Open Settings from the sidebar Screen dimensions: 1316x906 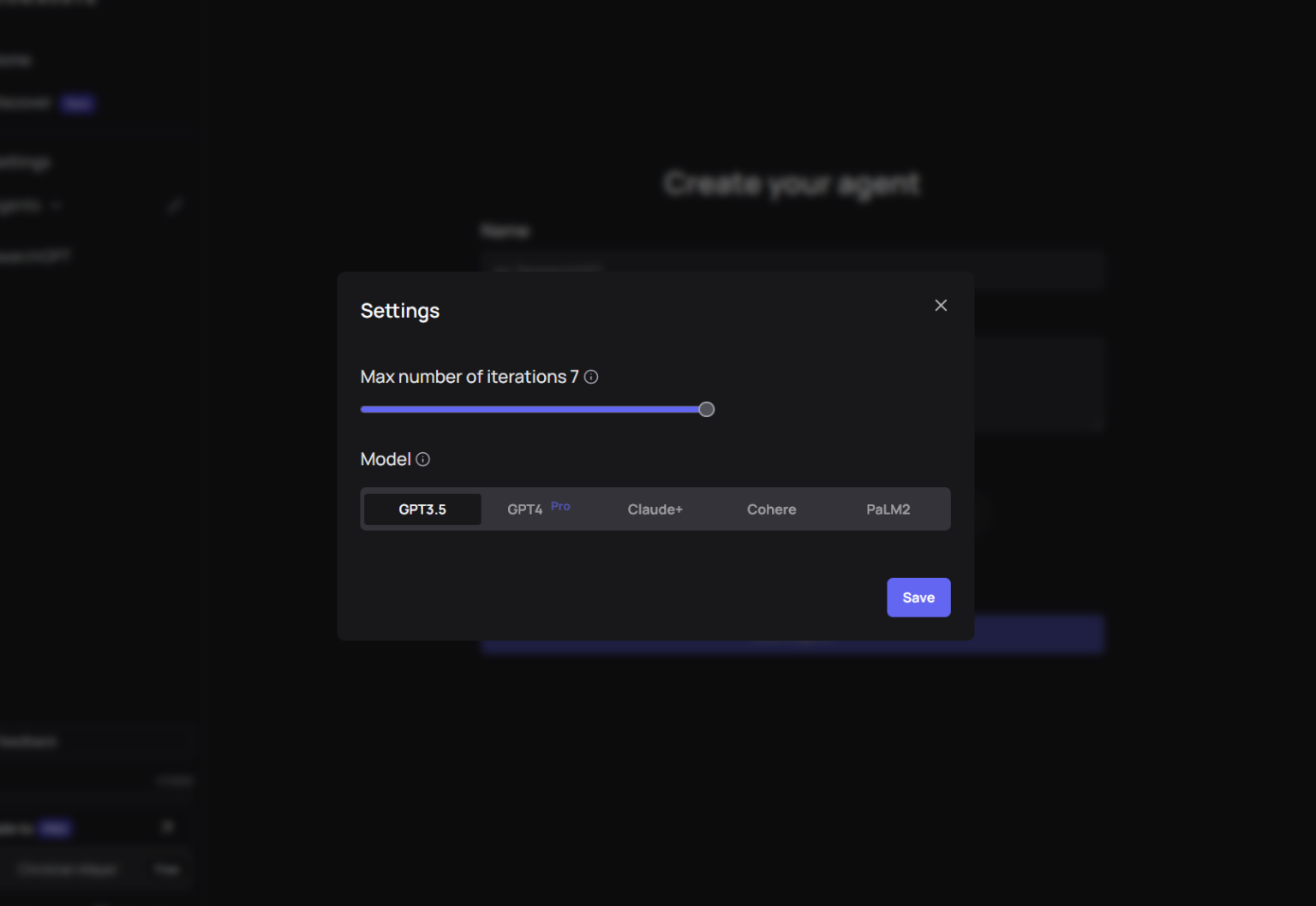point(24,161)
